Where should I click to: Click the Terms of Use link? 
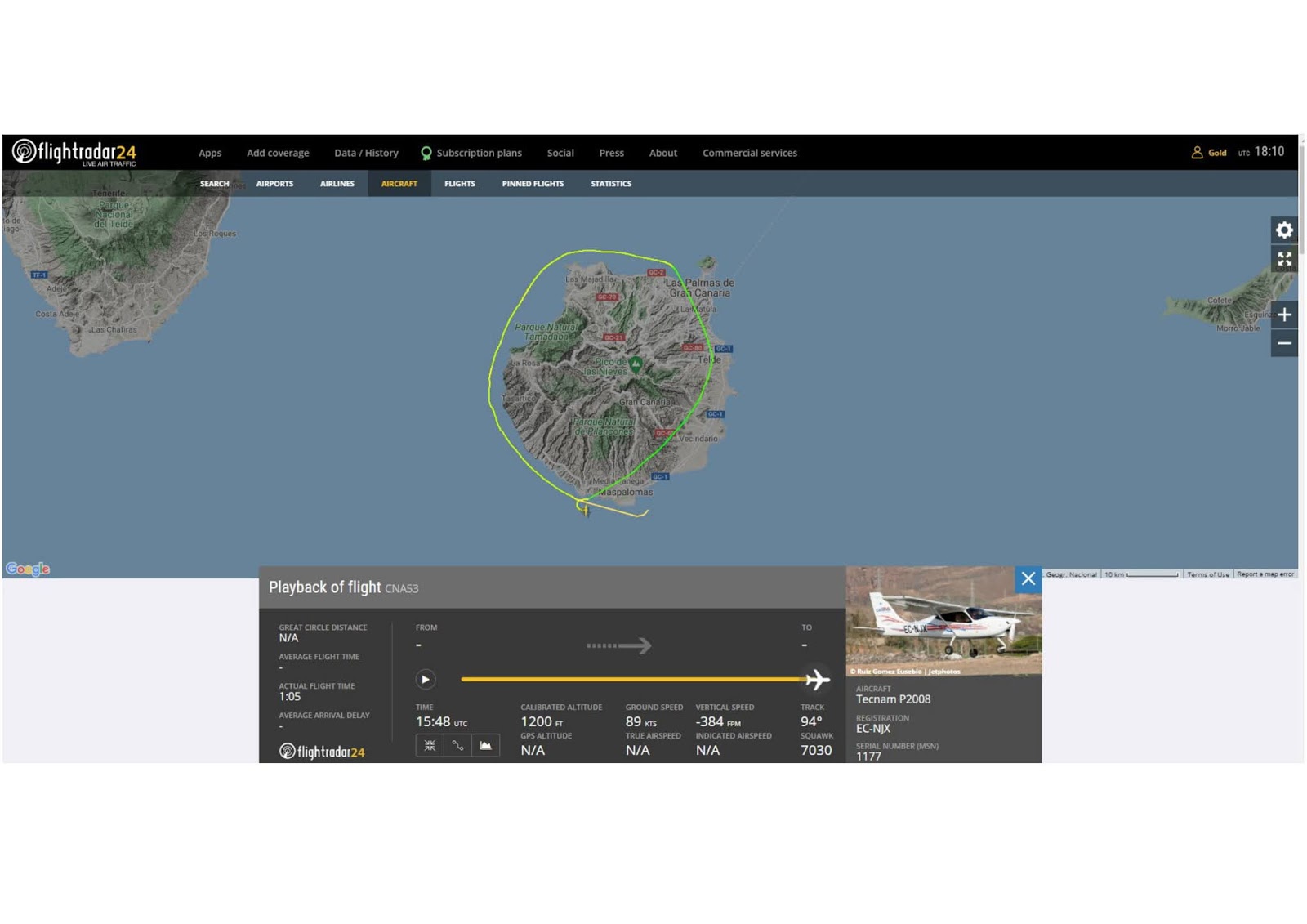point(1208,574)
